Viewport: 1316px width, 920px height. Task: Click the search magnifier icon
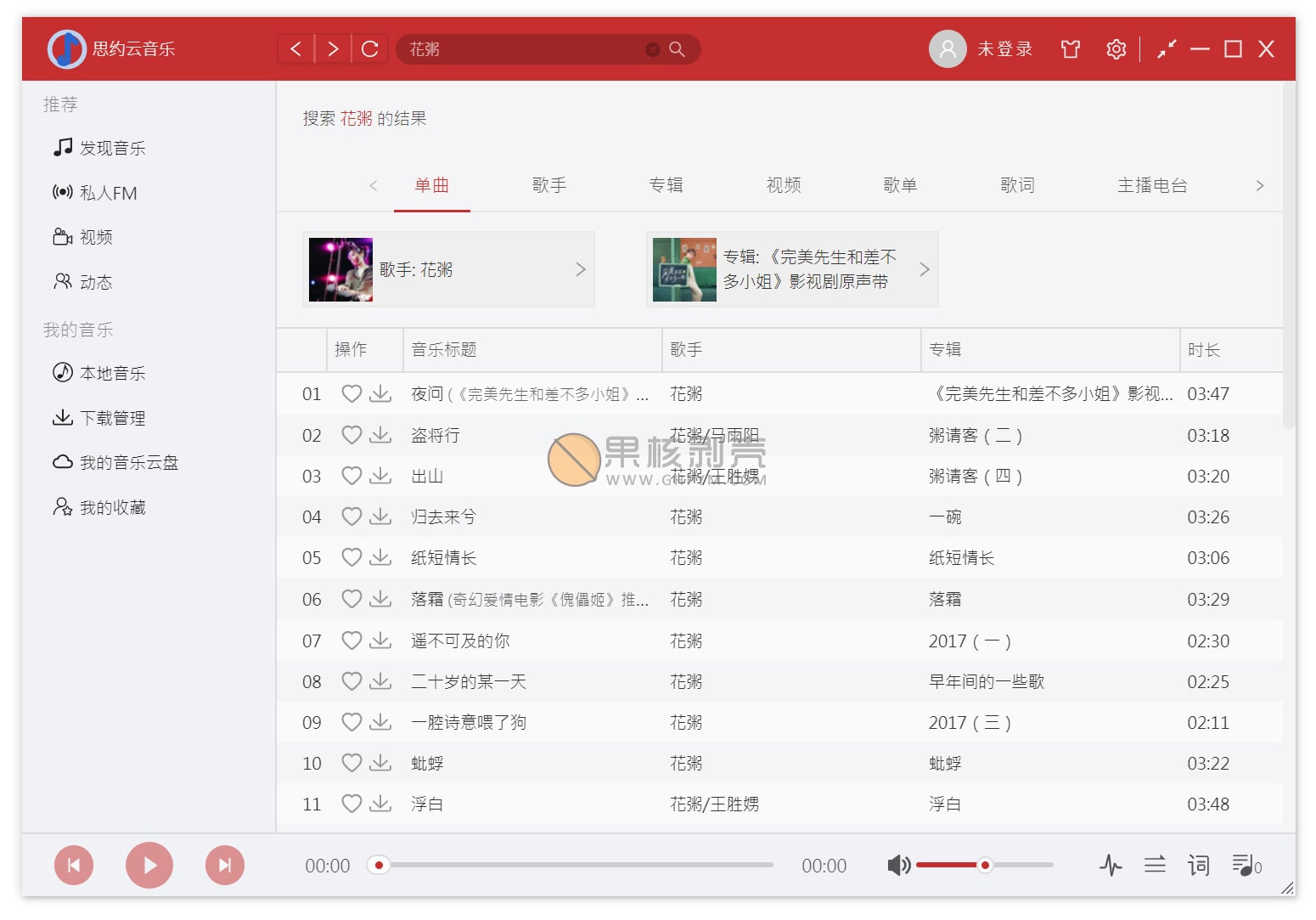point(677,49)
